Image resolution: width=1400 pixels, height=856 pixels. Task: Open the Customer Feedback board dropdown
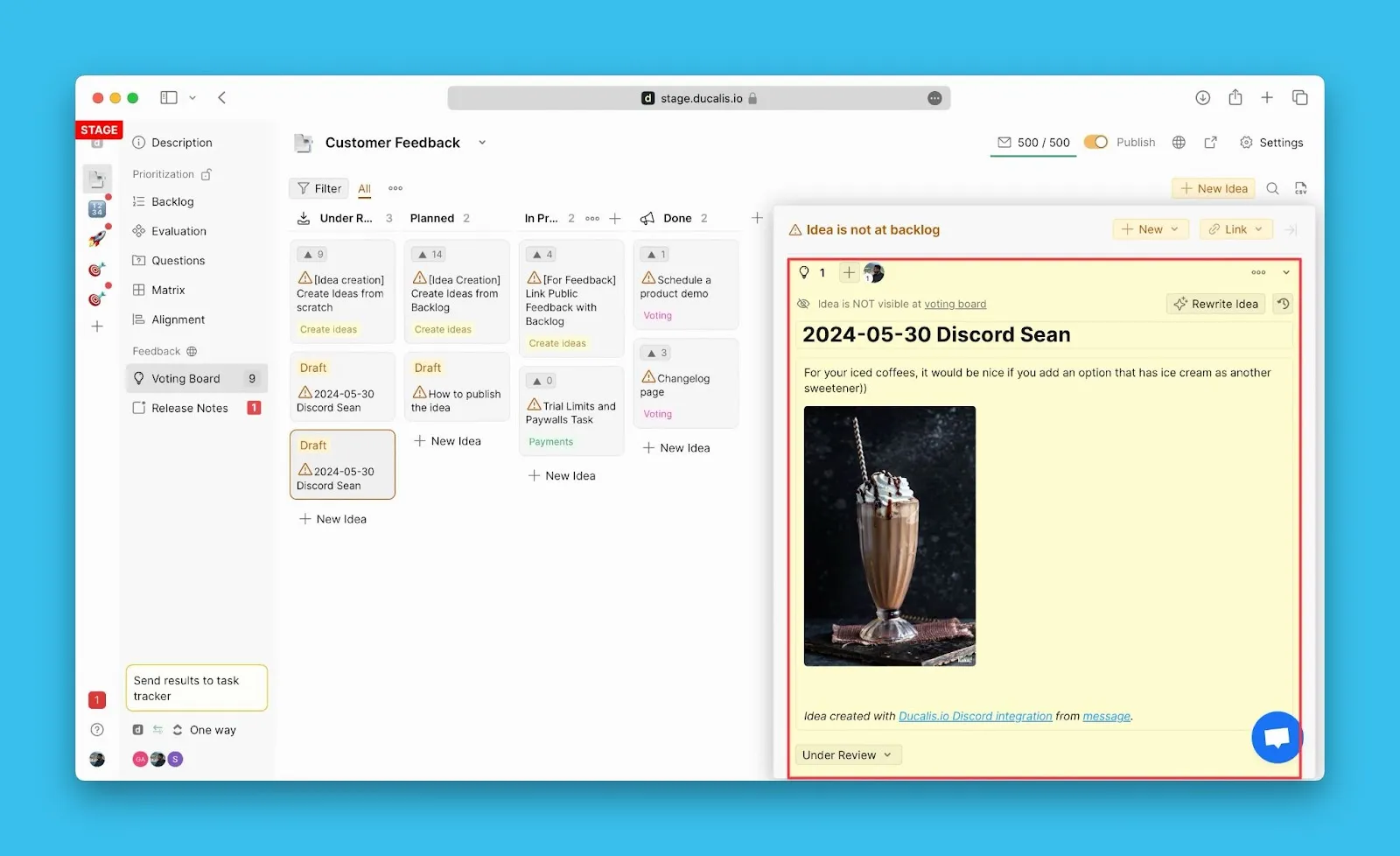coord(482,143)
